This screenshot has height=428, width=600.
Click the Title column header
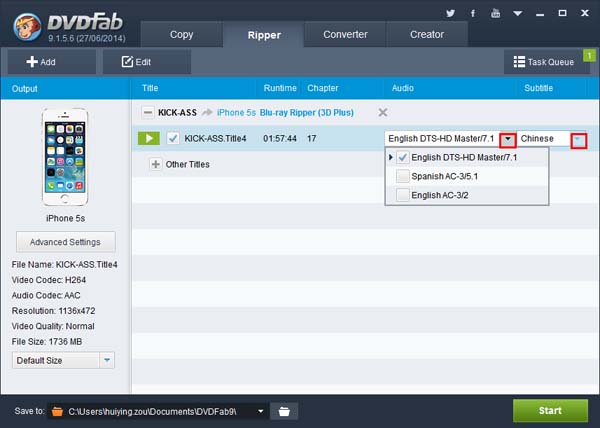(x=150, y=88)
